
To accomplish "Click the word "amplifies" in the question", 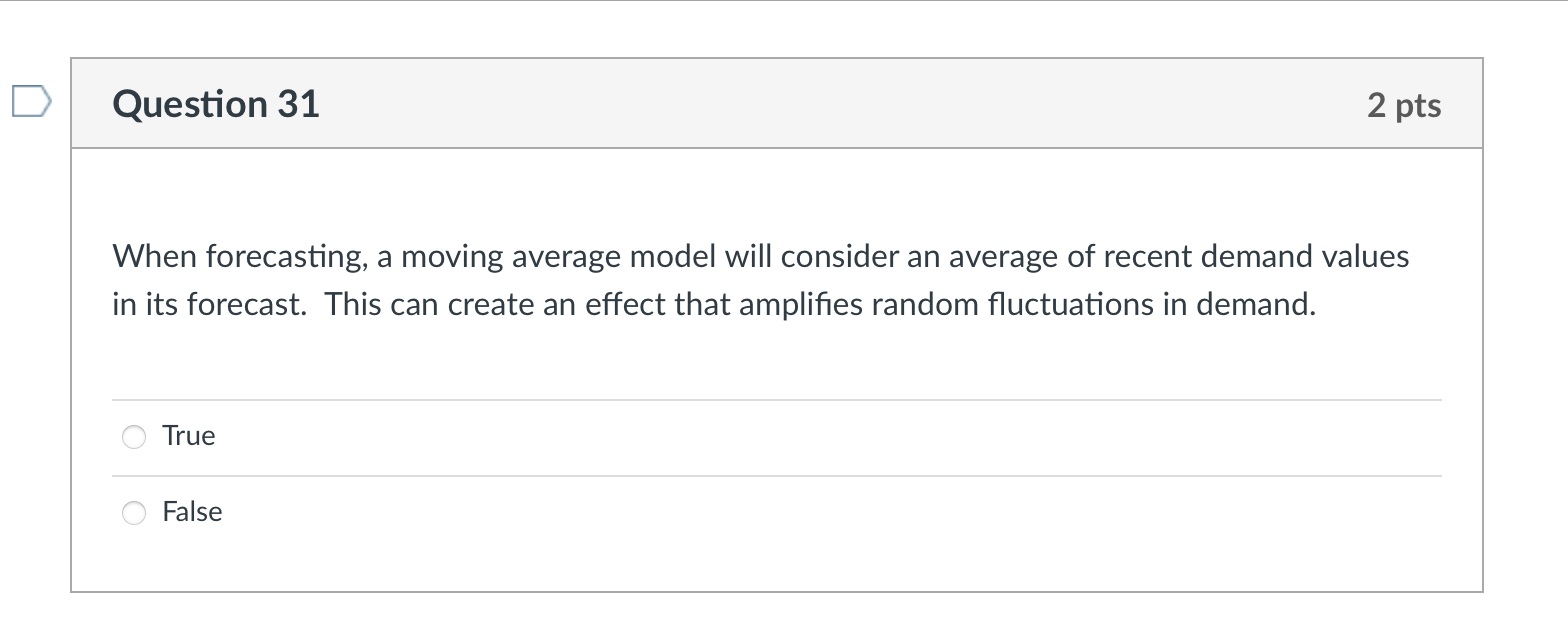I will (801, 304).
